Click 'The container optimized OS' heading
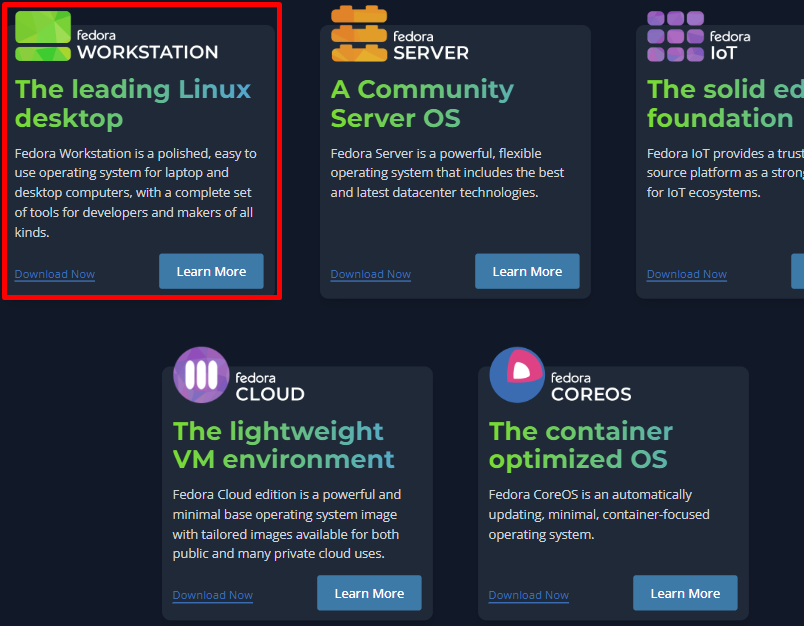 click(580, 445)
